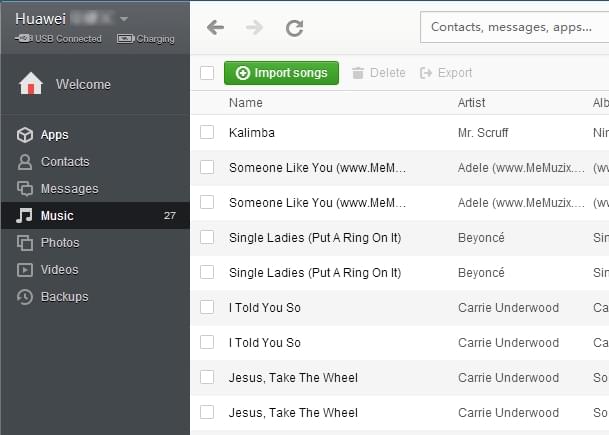This screenshot has width=609, height=435.
Task: Select the second I Told You So title
Action: coord(265,343)
